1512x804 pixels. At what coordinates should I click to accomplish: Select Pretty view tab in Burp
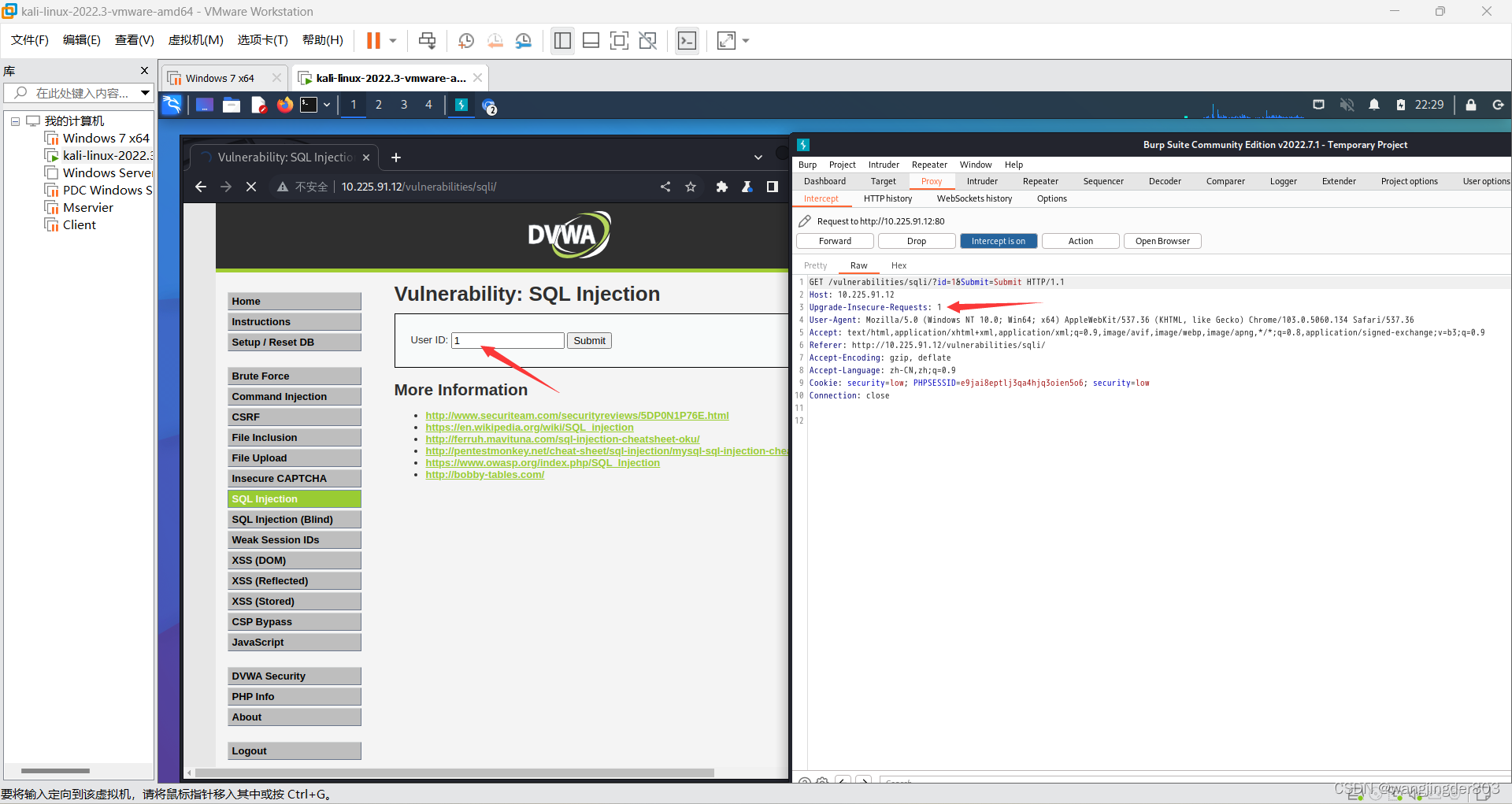click(815, 265)
